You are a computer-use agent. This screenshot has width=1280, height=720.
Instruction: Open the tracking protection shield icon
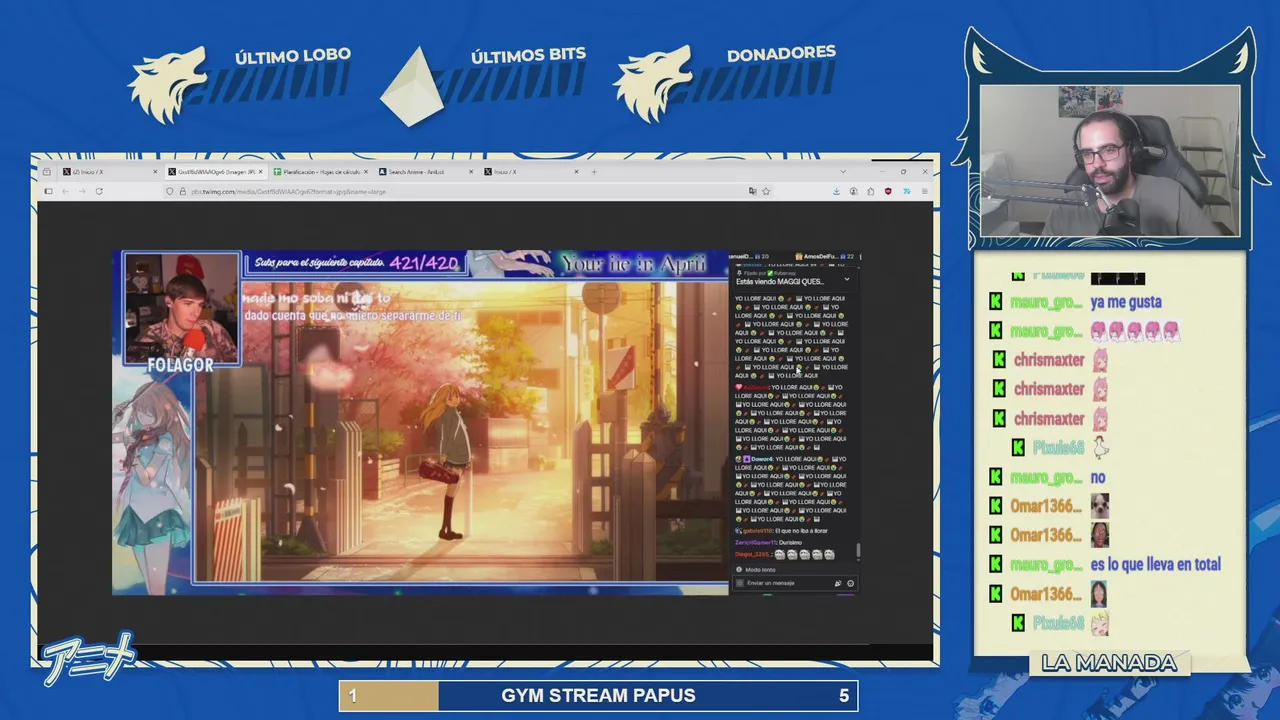[170, 191]
